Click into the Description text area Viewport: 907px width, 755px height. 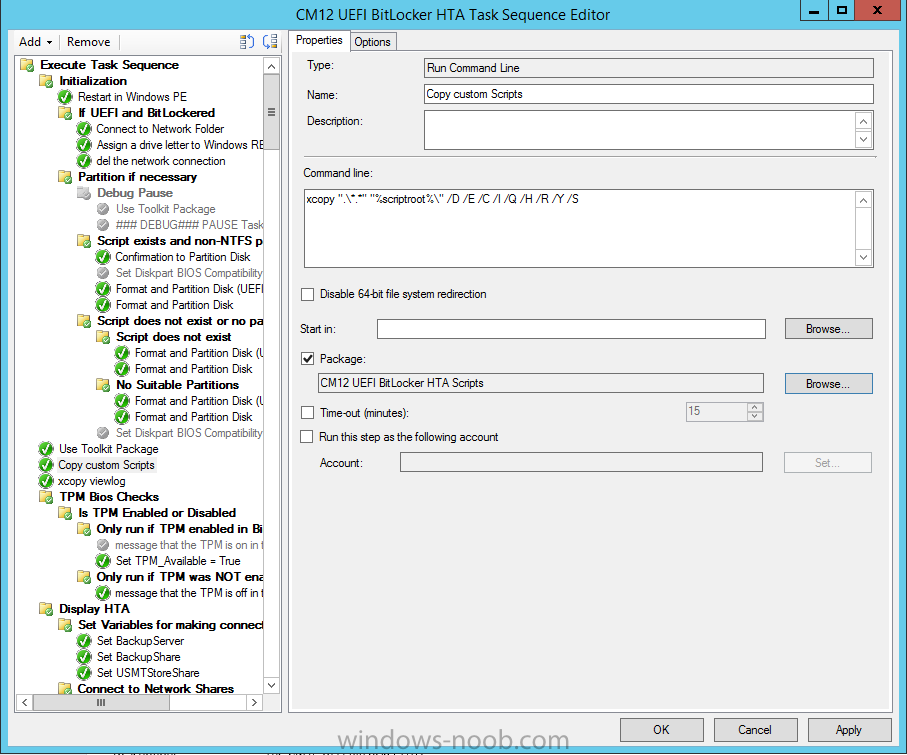point(640,130)
